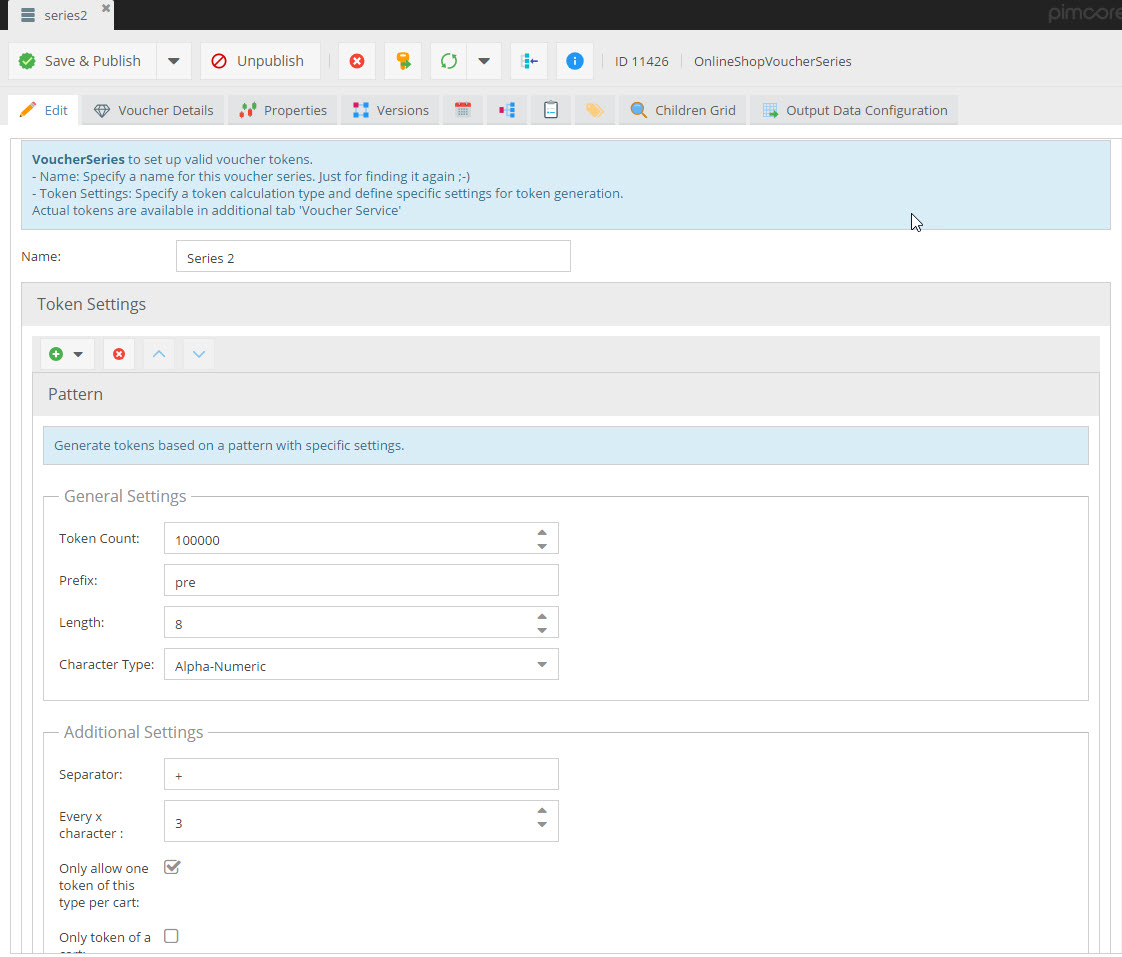The width and height of the screenshot is (1122, 957).
Task: Click the Prefix input field
Action: pos(360,581)
